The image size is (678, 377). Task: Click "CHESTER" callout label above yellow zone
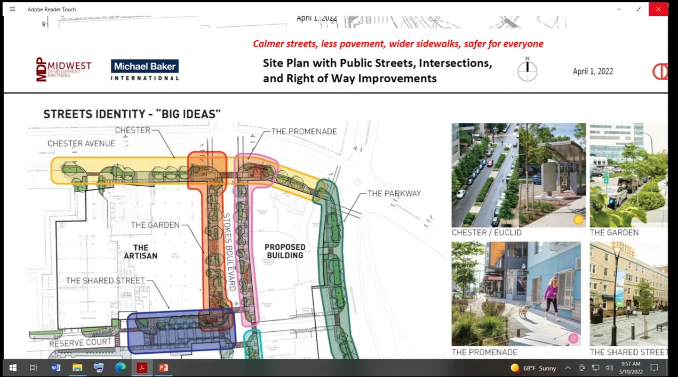coord(133,130)
